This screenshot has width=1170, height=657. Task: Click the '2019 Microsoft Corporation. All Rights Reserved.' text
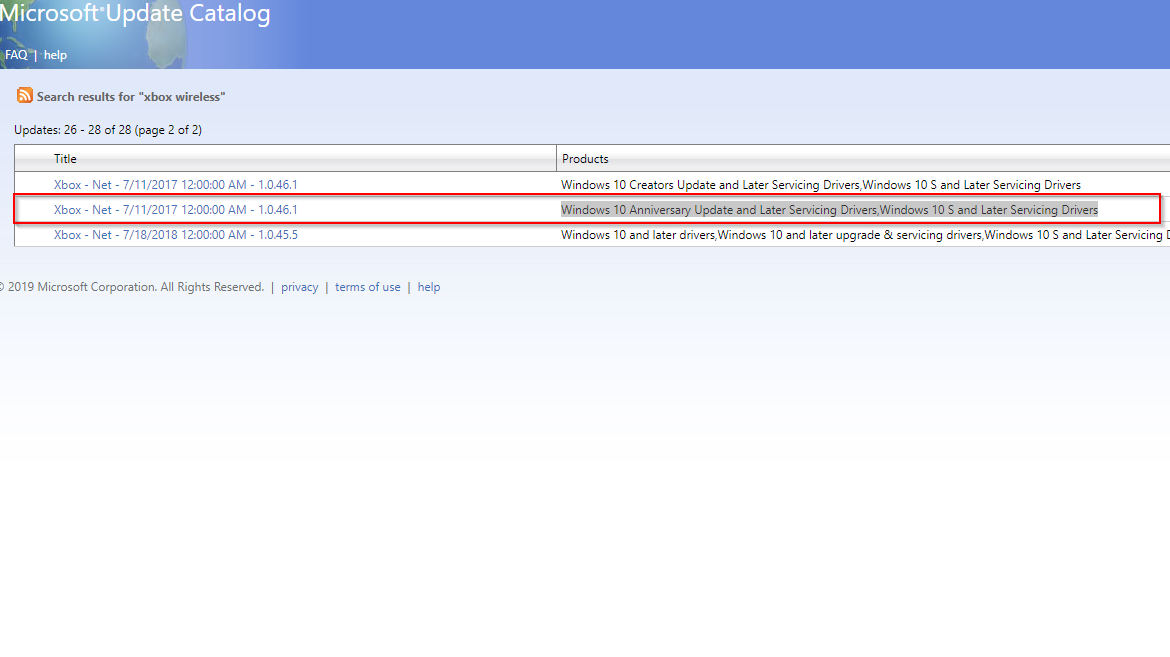click(x=132, y=287)
